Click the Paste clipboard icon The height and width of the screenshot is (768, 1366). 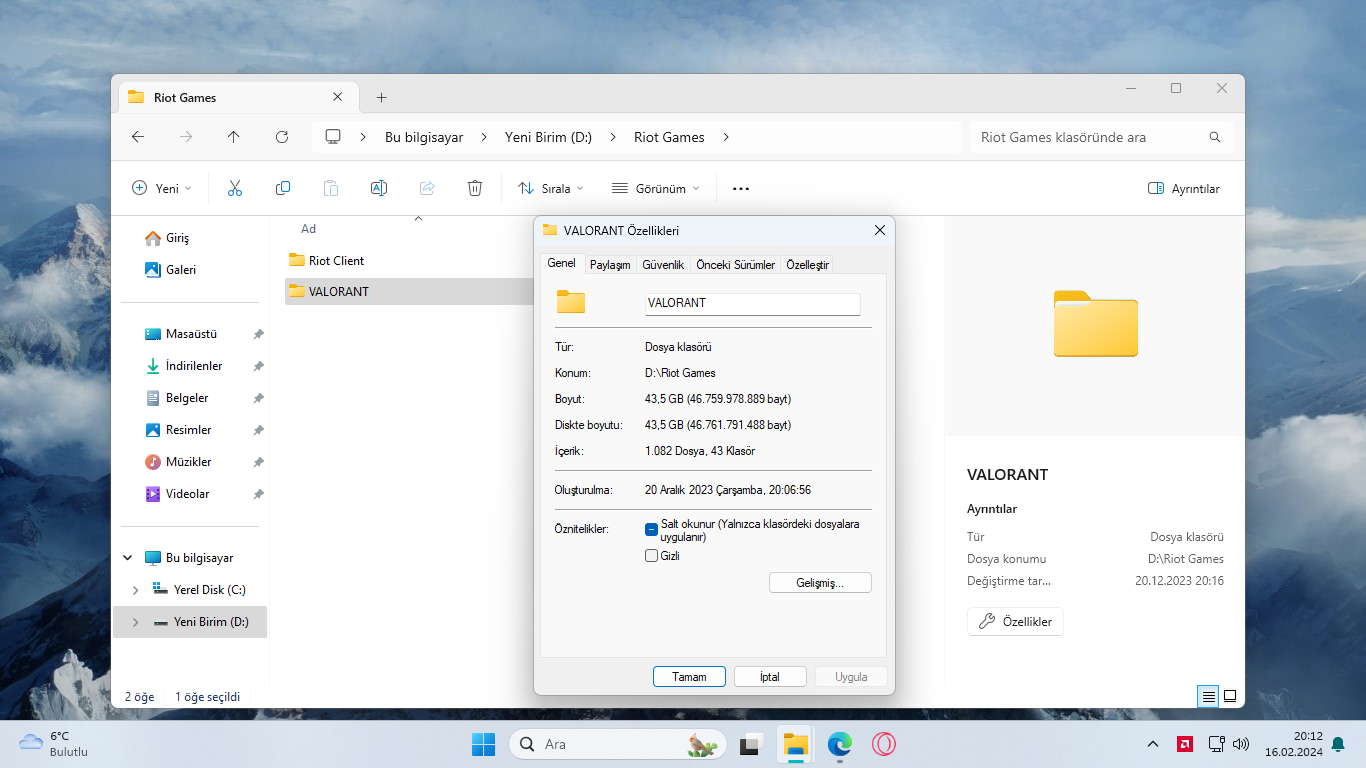coord(331,188)
